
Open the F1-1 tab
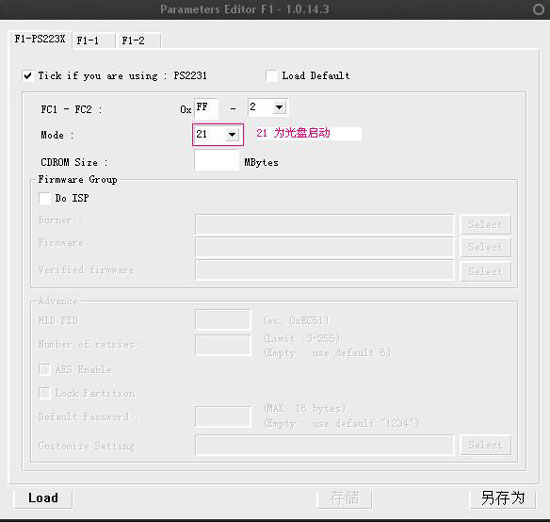tap(94, 41)
